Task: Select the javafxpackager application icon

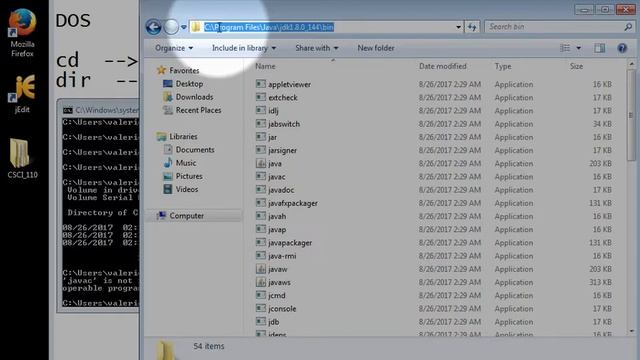Action: coord(260,203)
